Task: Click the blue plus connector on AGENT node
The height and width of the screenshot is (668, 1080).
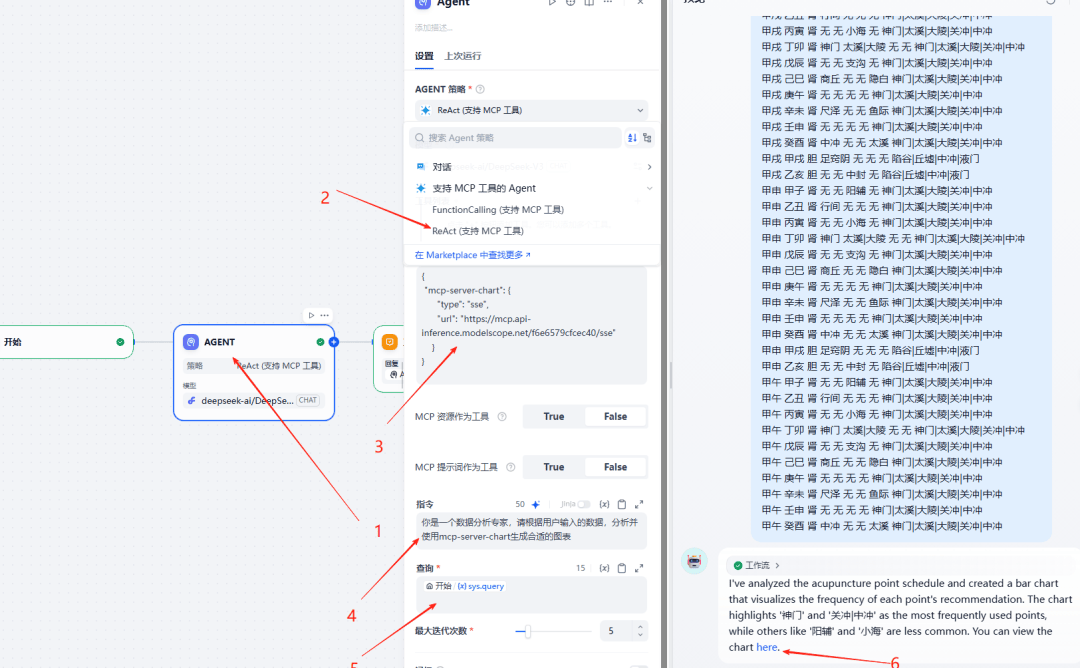Action: (334, 342)
